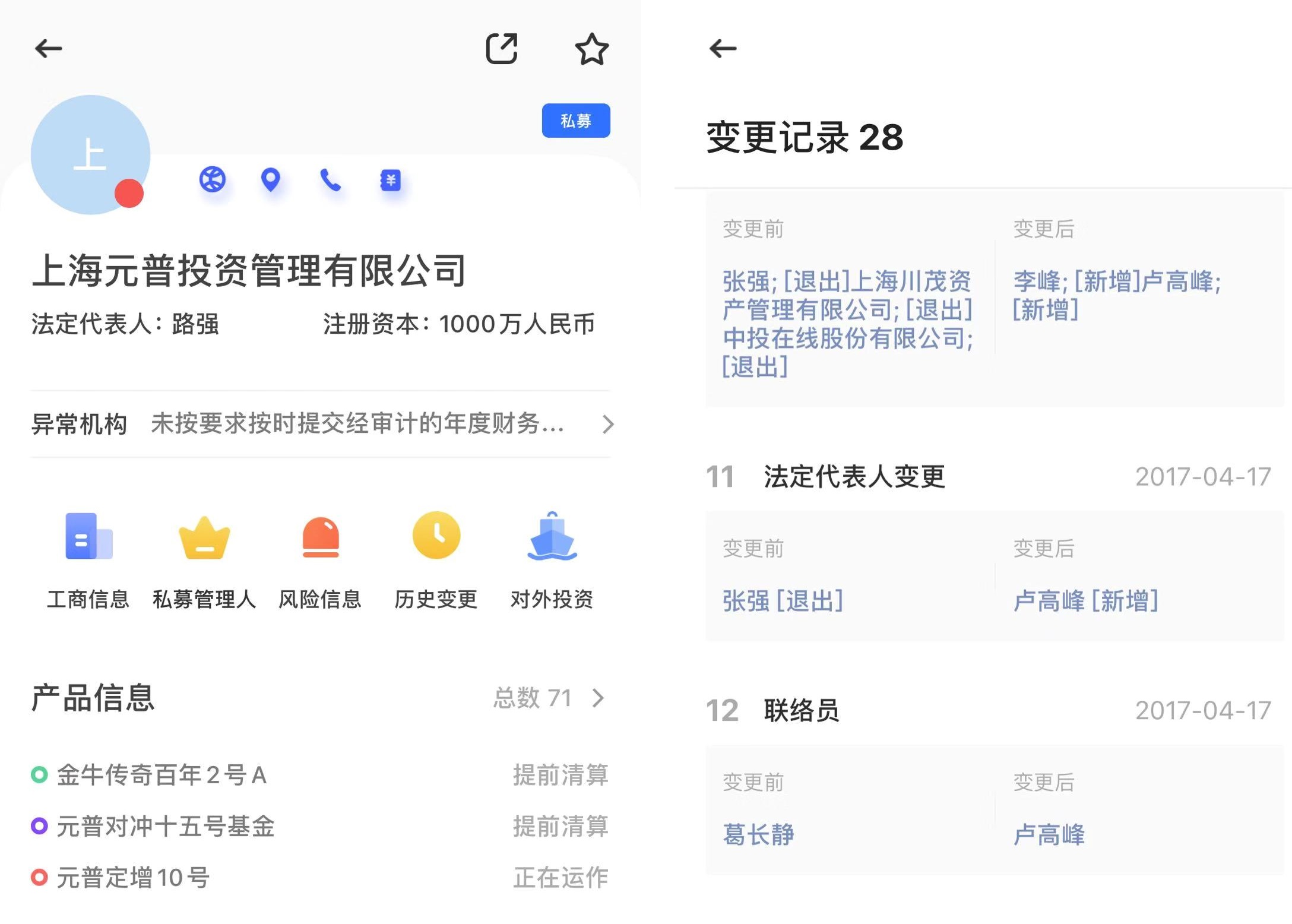
Task: Open the company location pin icon
Action: (x=271, y=179)
